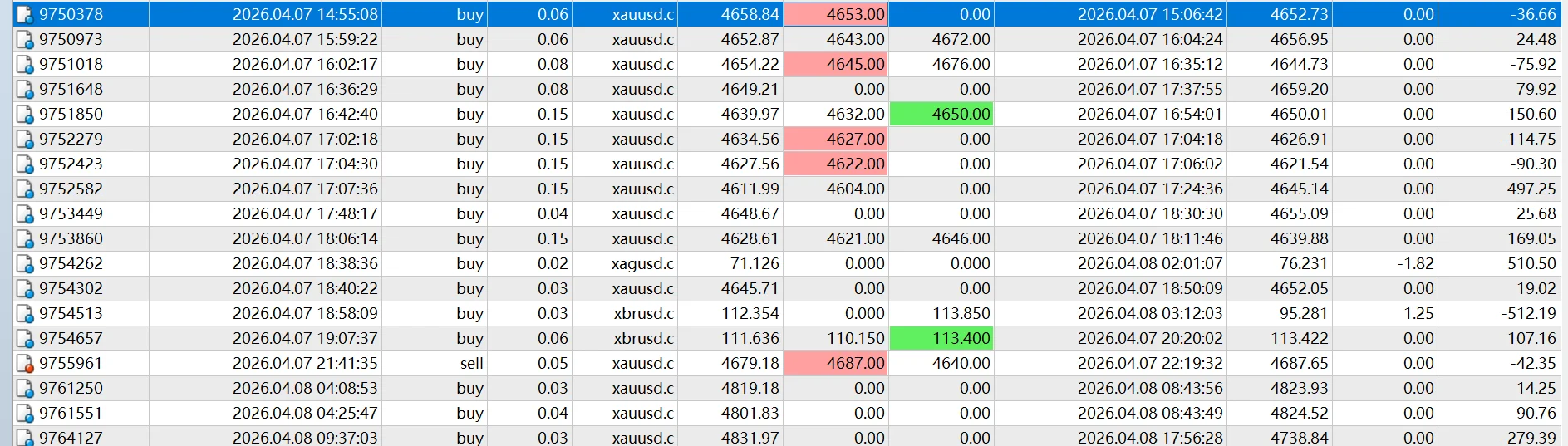
Task: Click the sell order icon for 9755961
Action: 26,364
